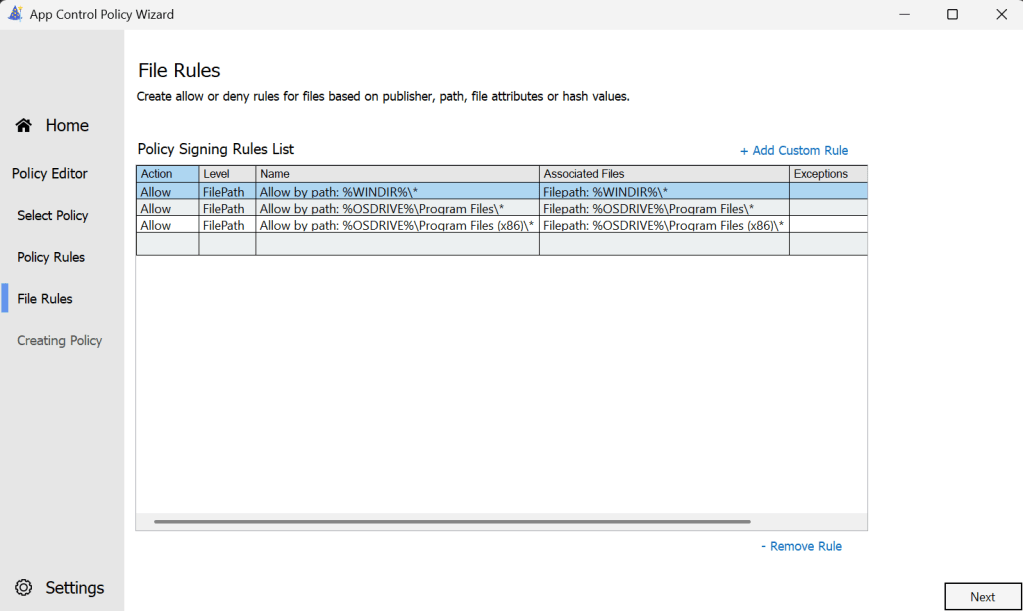Viewport: 1023px width, 611px height.
Task: Maximize the wizard window
Action: pos(952,14)
